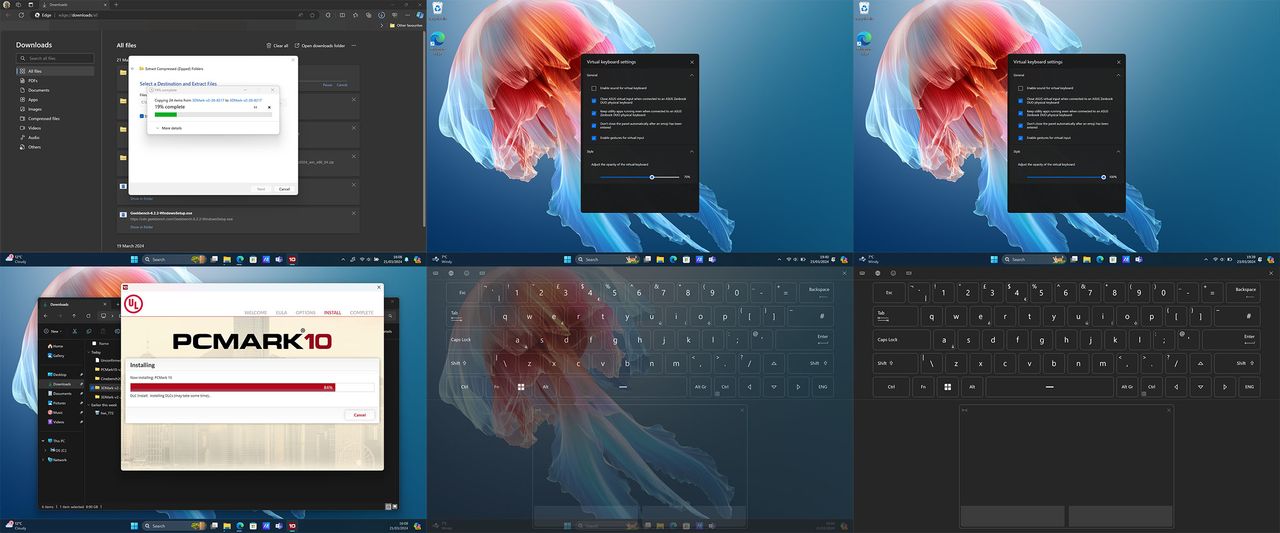The width and height of the screenshot is (1280, 533).
Task: Cancel the 19% complete file copy
Action: [268, 107]
